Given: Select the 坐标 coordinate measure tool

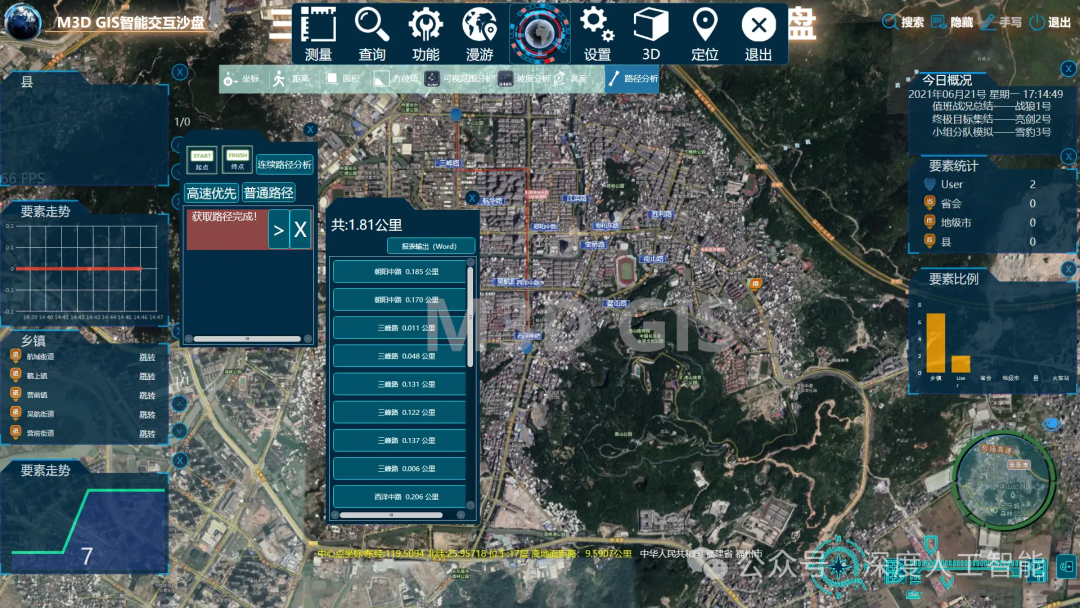Looking at the screenshot, I should [242, 79].
